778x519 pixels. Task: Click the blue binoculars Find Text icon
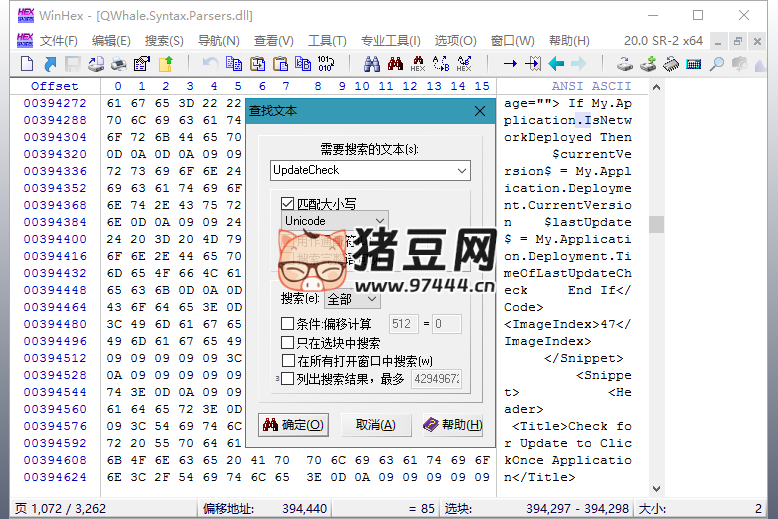(x=372, y=64)
